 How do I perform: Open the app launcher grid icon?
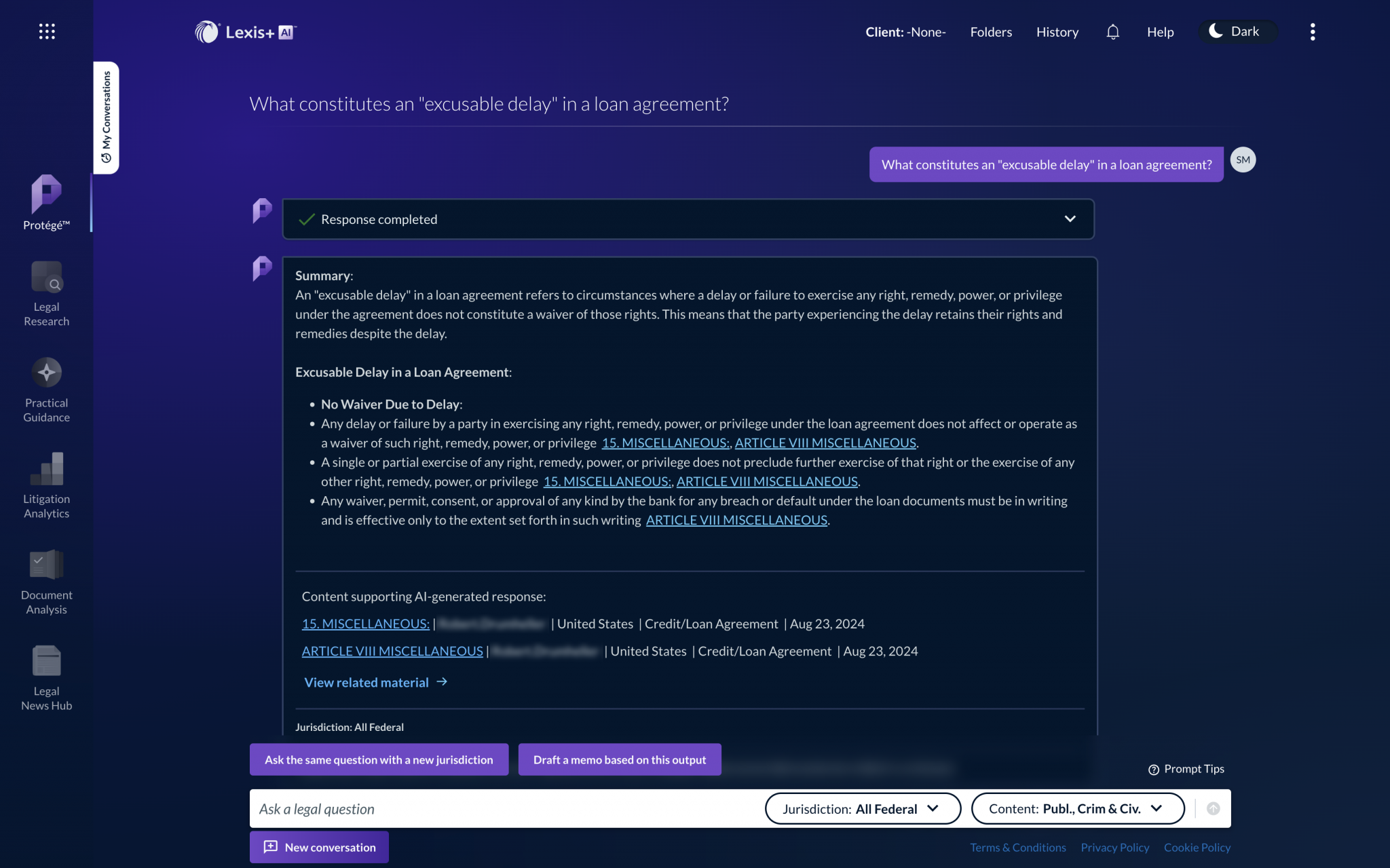tap(47, 31)
